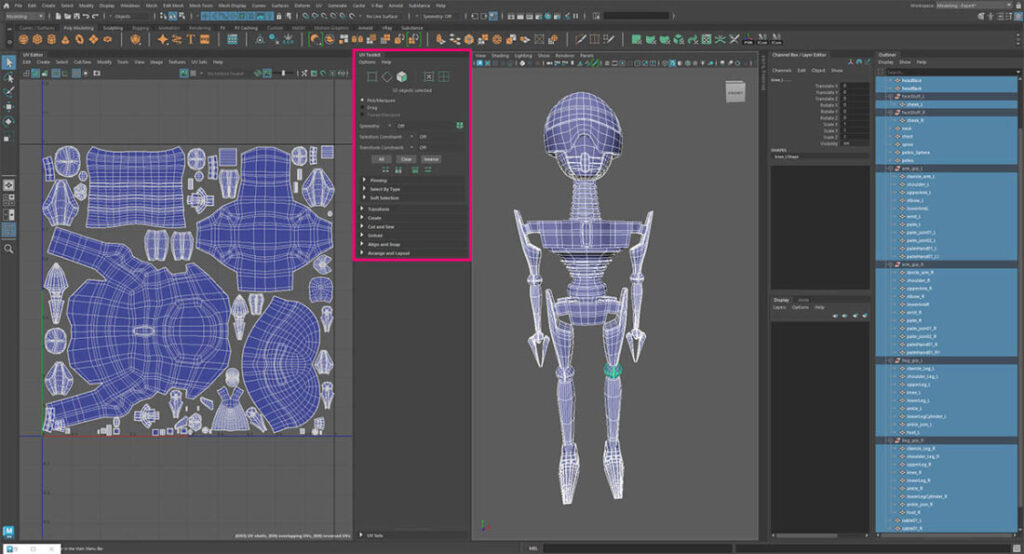The image size is (1024, 554).
Task: Click the All button in UV Toolkit
Action: click(x=381, y=159)
